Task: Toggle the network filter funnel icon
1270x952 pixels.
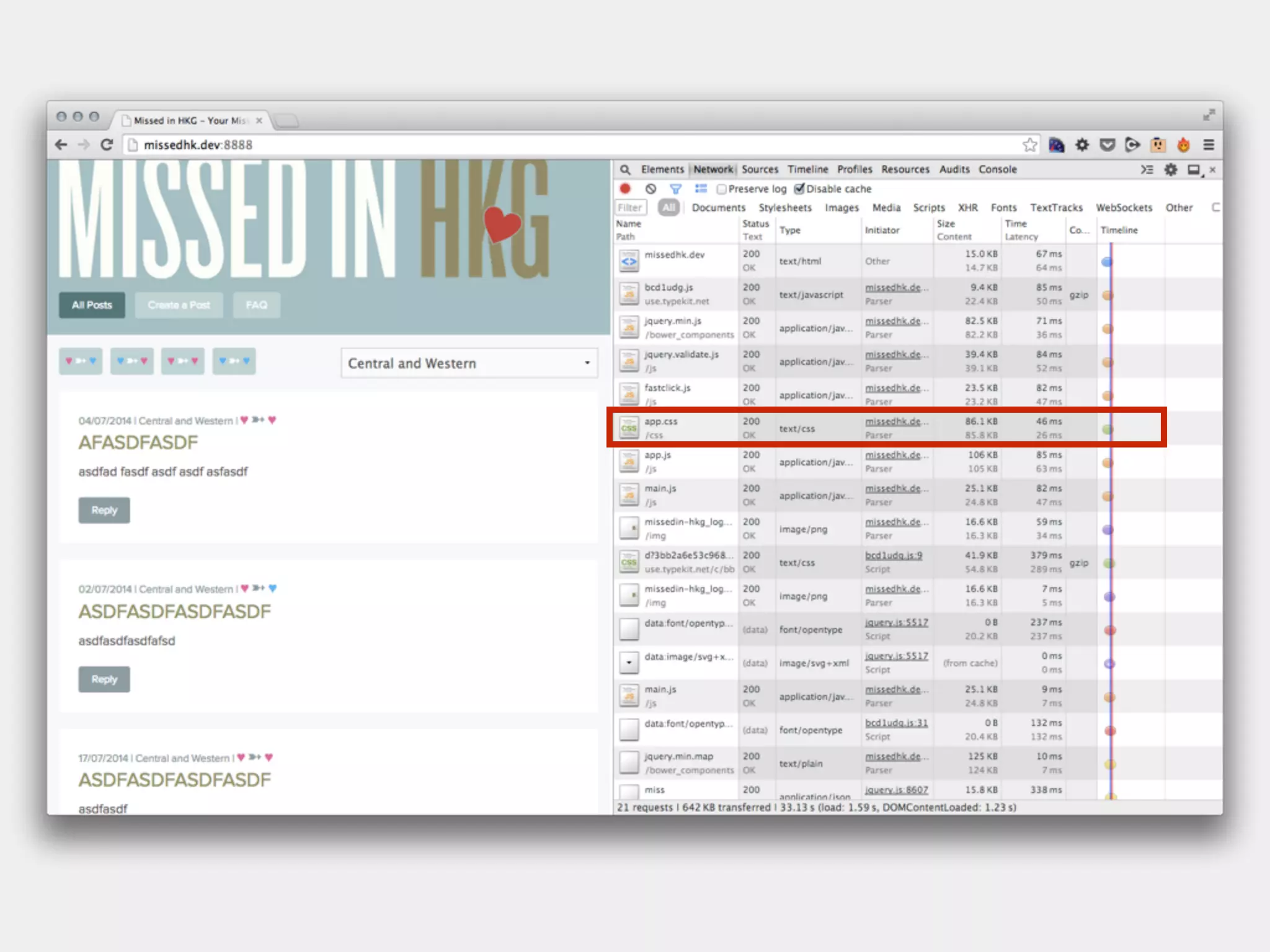Action: click(x=675, y=188)
